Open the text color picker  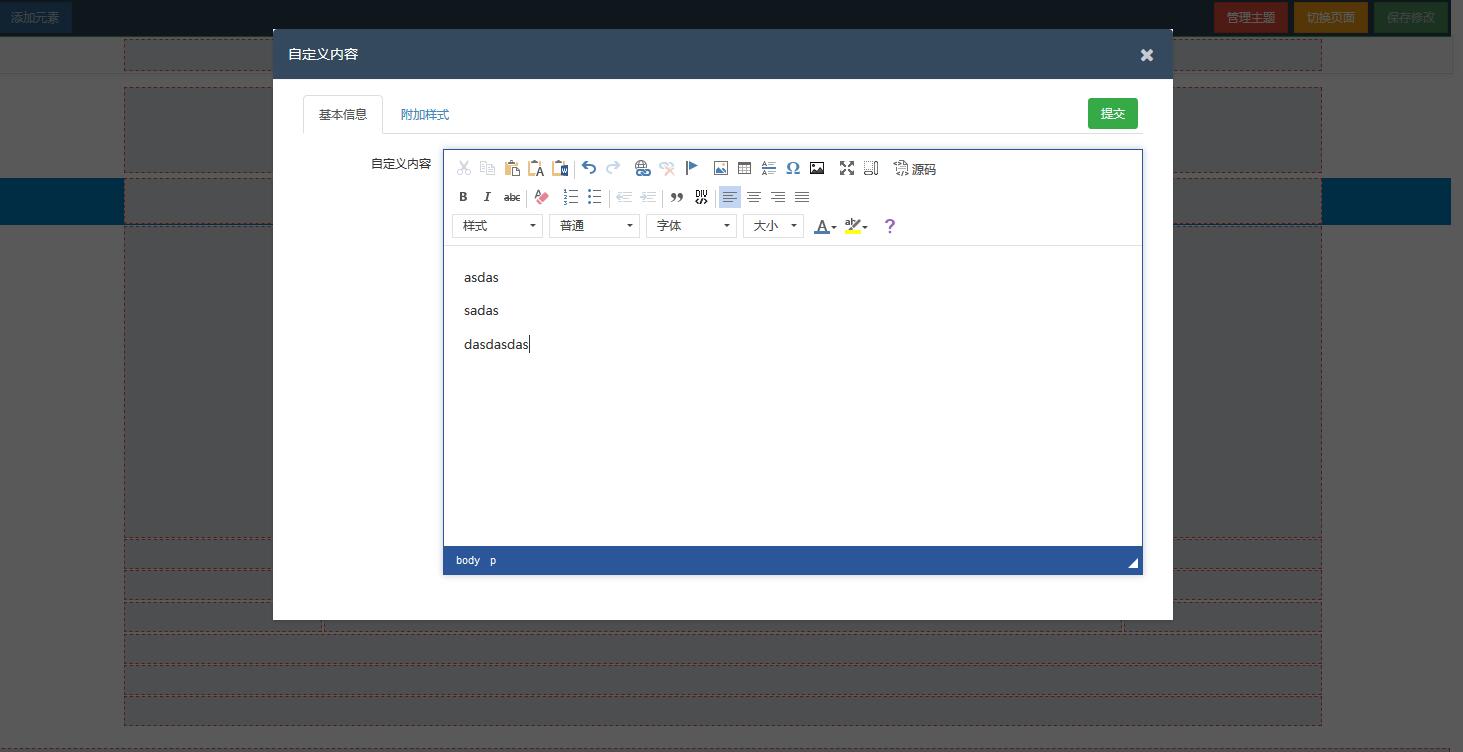(x=825, y=226)
